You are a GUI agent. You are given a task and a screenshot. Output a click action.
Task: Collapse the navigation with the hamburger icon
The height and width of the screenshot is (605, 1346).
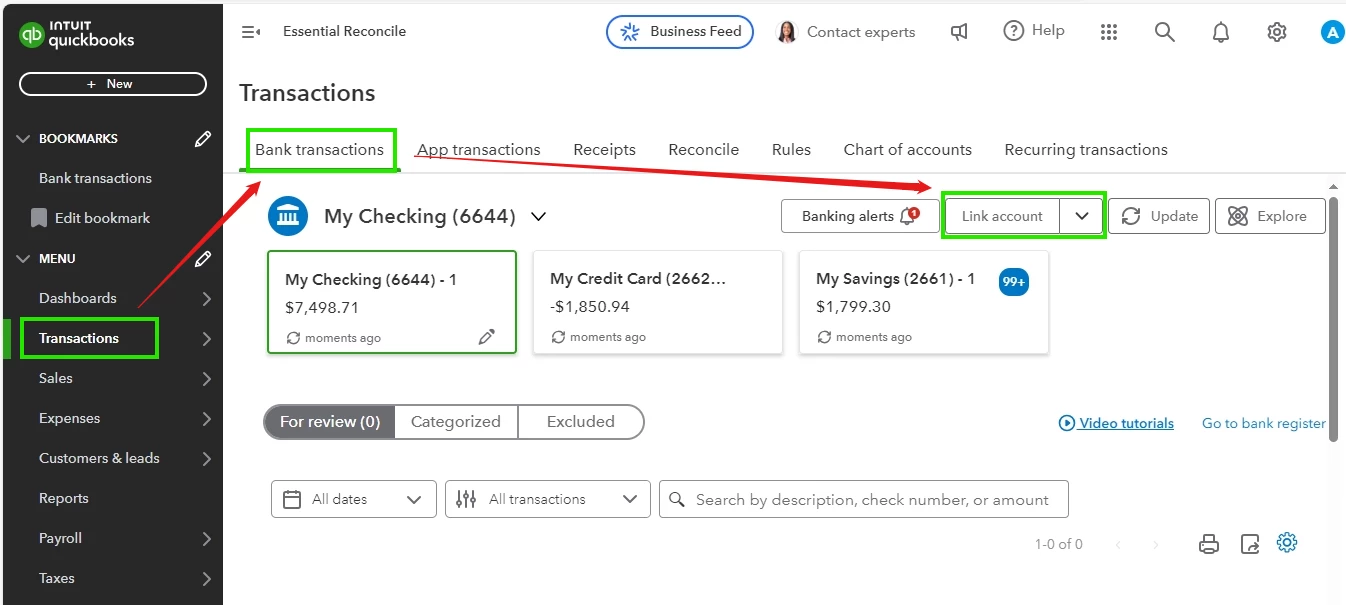[x=251, y=32]
